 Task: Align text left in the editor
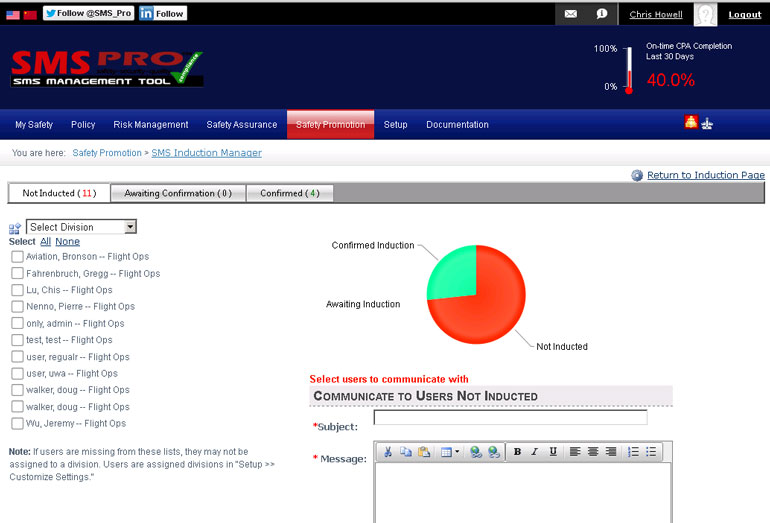pos(575,452)
